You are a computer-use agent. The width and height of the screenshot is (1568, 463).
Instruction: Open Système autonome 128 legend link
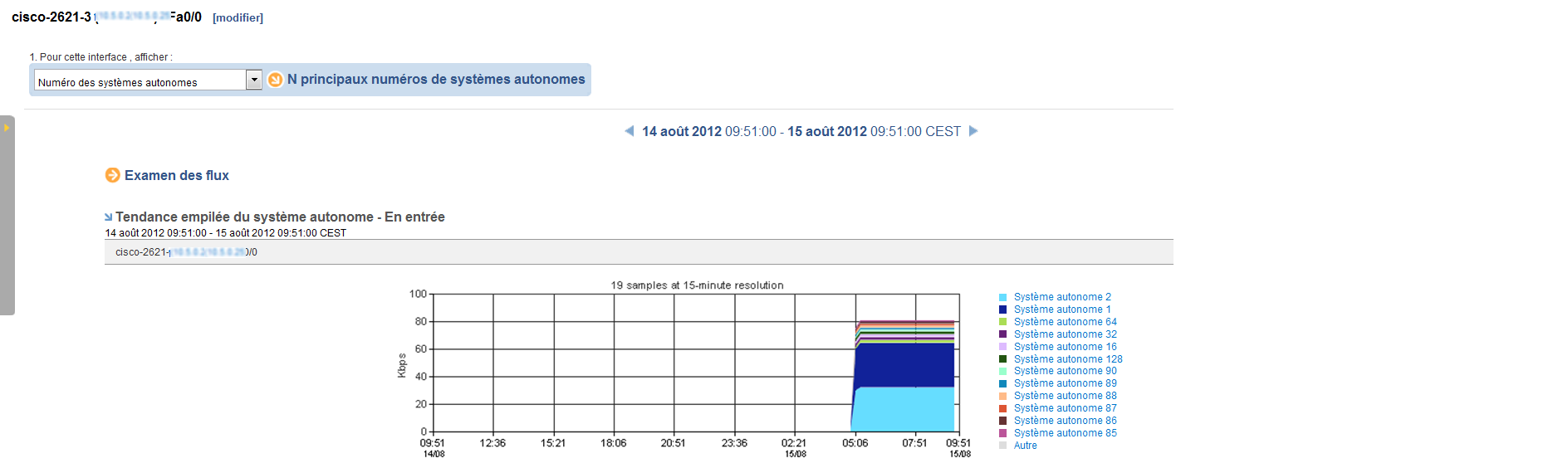click(x=1068, y=359)
